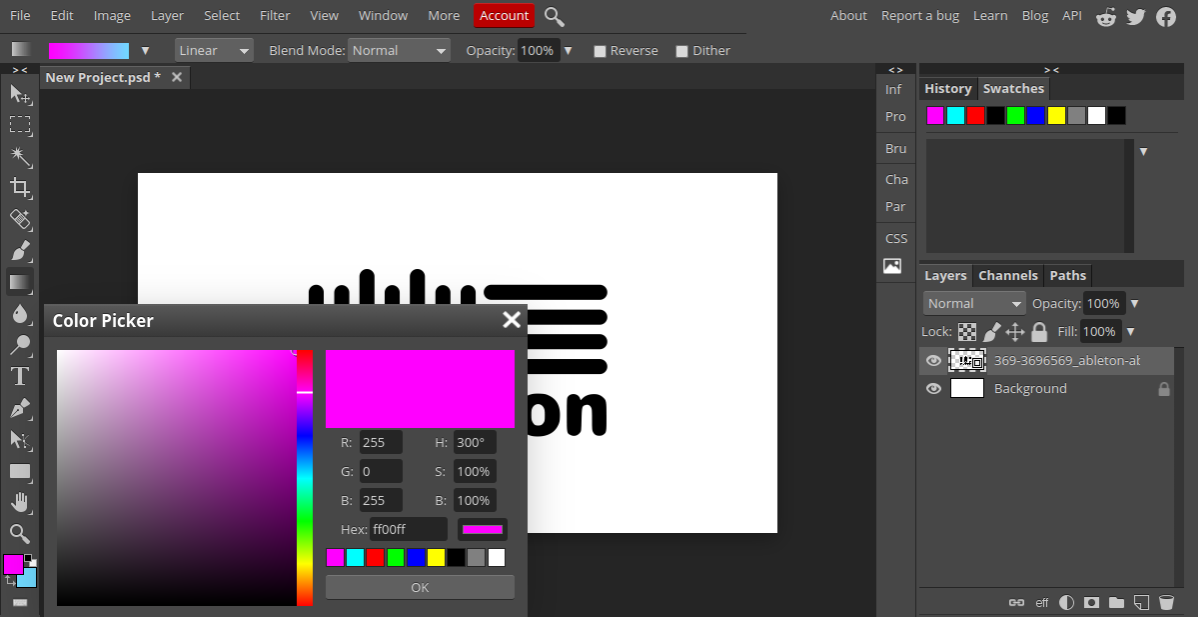1198x617 pixels.
Task: Hide the Background layer
Action: pos(933,389)
